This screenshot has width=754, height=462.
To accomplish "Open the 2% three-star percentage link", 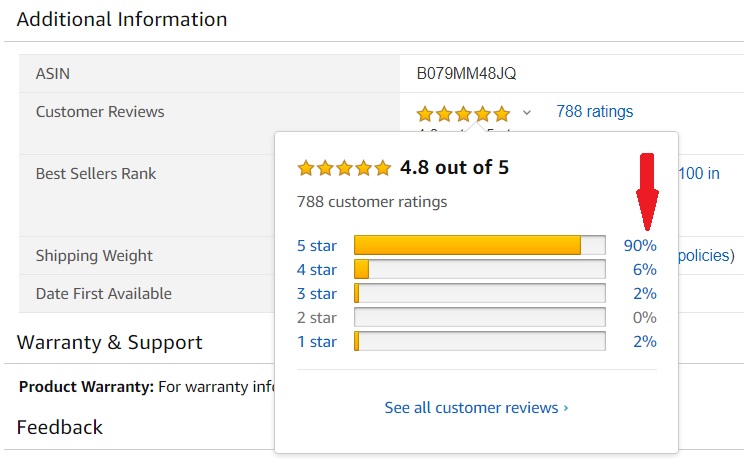I will tap(644, 294).
